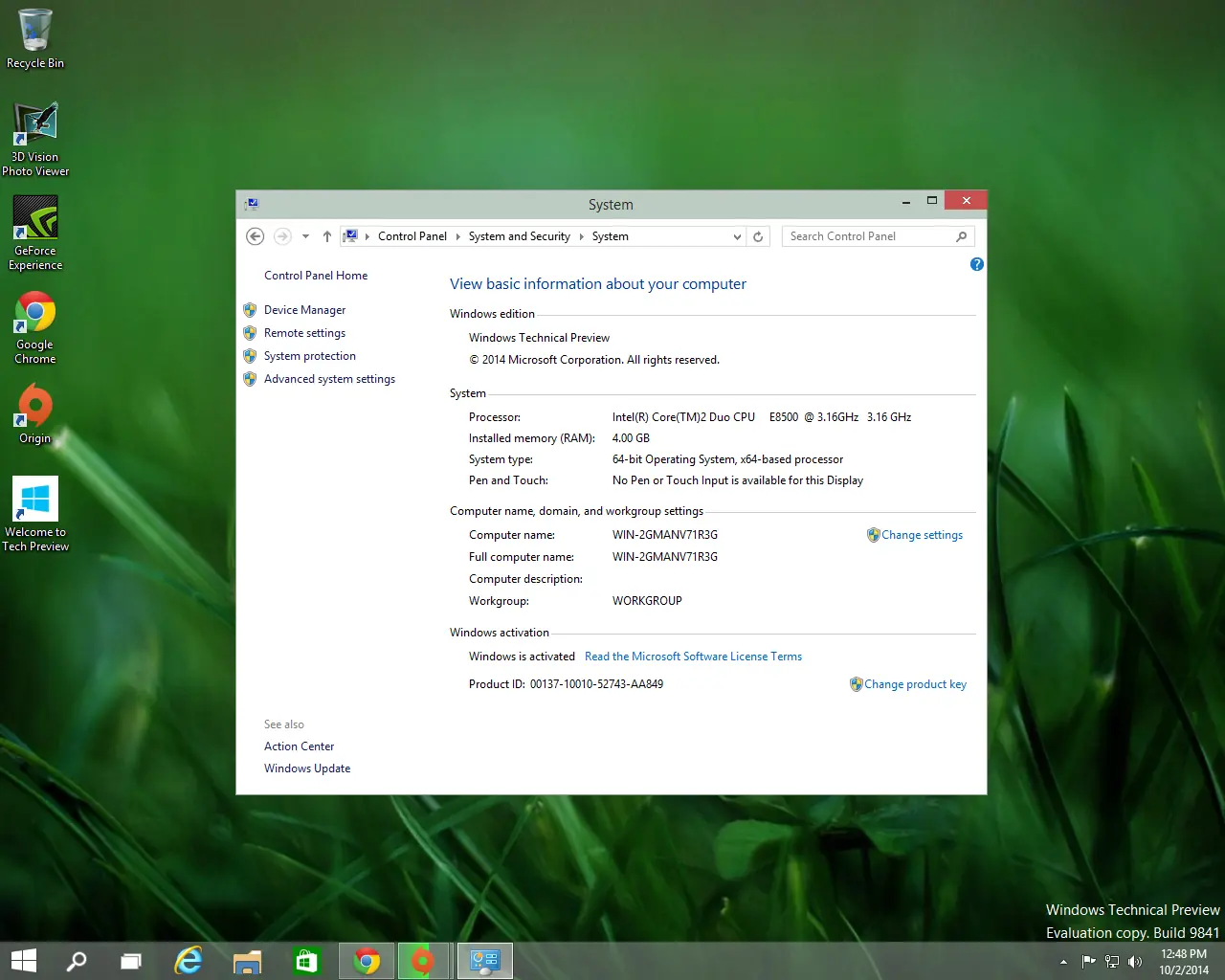Select the Control Panel breadcrumb
The height and width of the screenshot is (980, 1225).
pyautogui.click(x=412, y=236)
